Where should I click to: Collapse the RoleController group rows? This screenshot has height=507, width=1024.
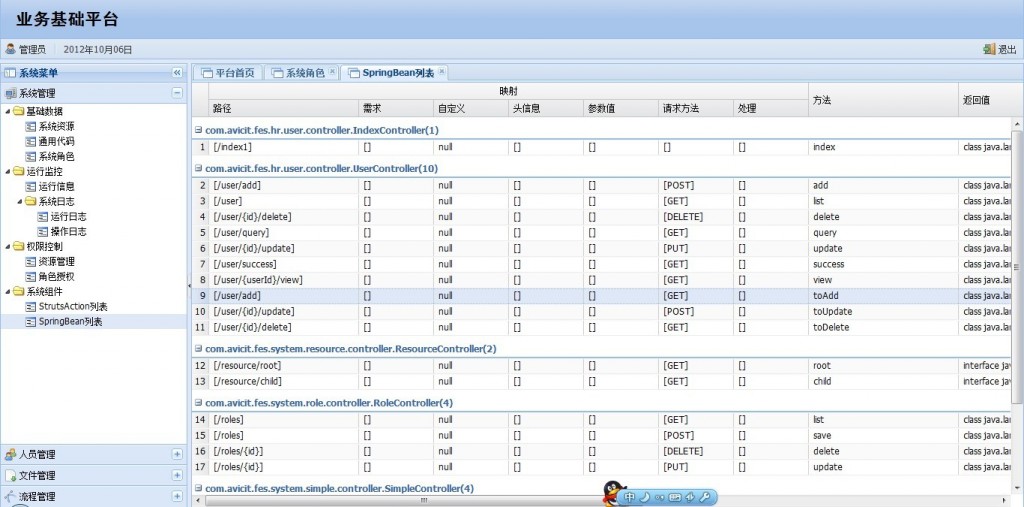pos(198,402)
